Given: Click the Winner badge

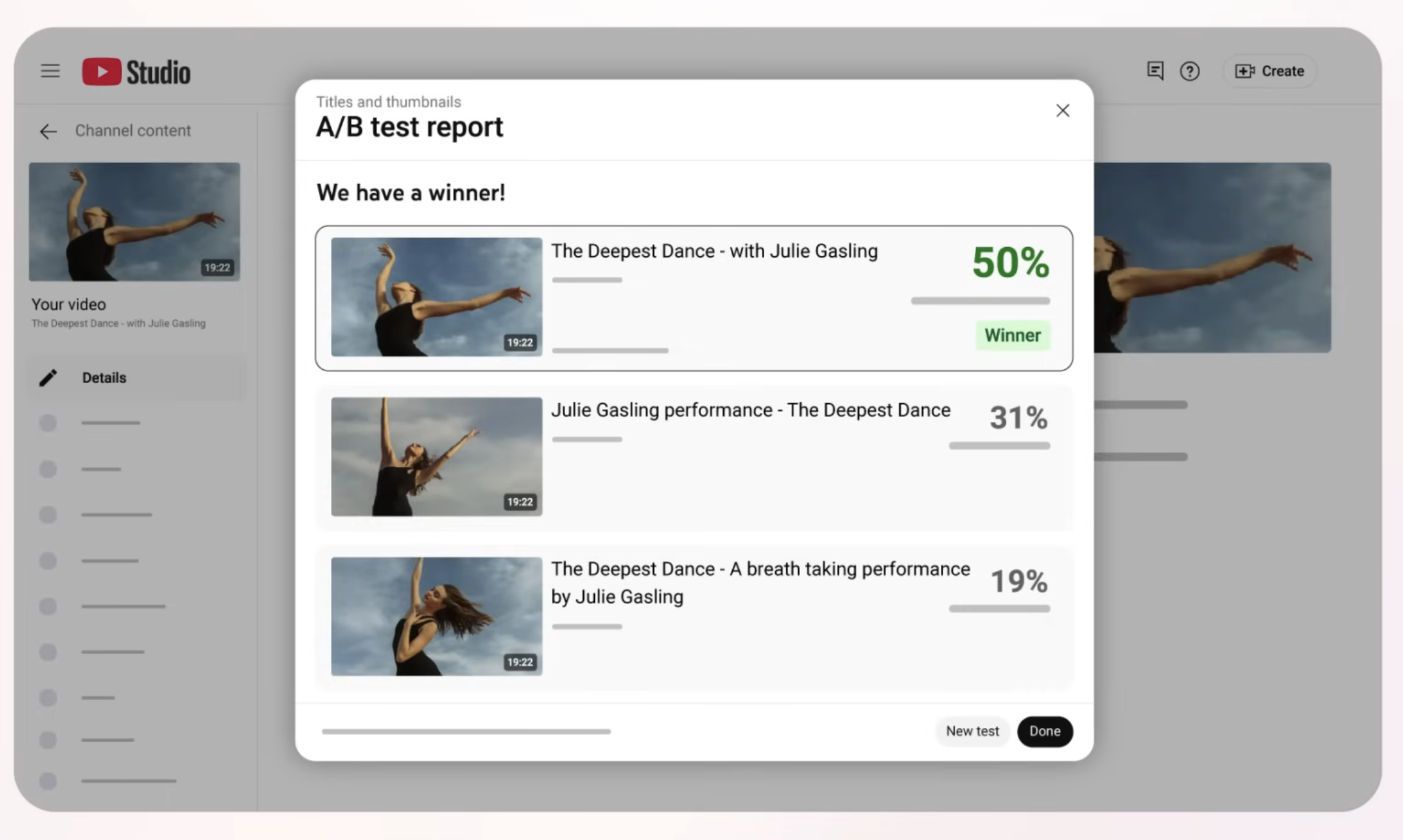Looking at the screenshot, I should [1012, 335].
